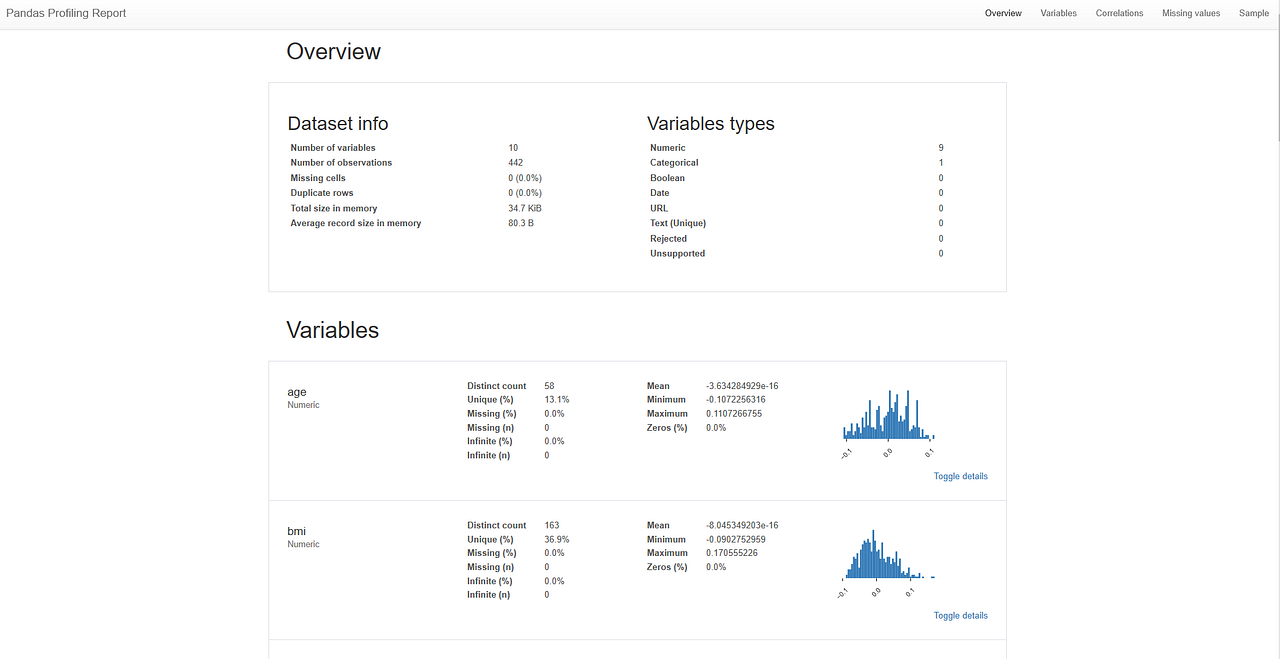Screen dimensions: 1280x659
Task: Click the Number of observations label
Action: (x=341, y=162)
